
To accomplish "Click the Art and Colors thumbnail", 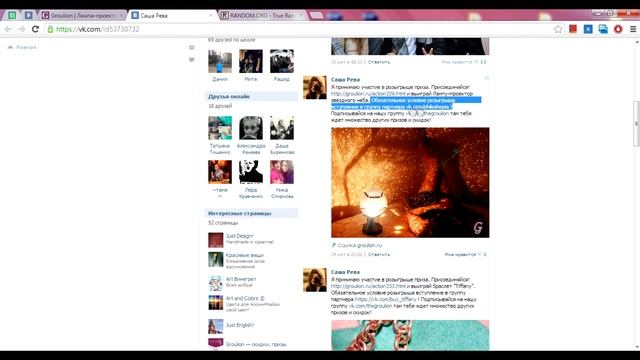I will [x=216, y=302].
